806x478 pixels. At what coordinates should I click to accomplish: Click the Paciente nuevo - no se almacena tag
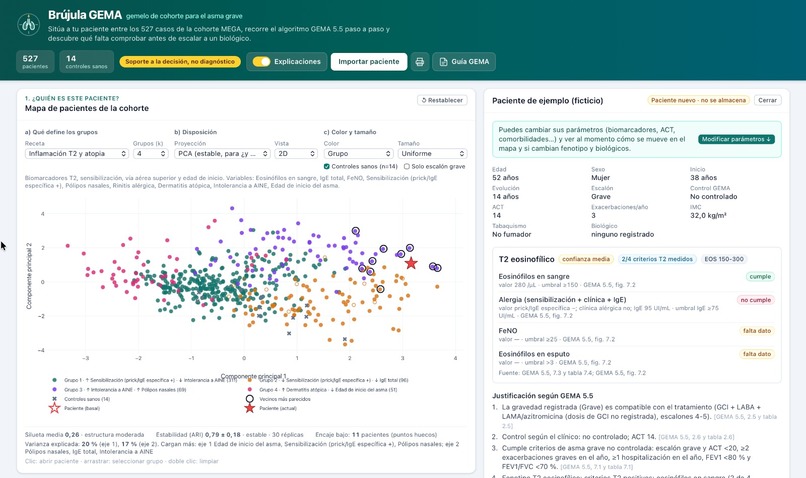tap(698, 100)
